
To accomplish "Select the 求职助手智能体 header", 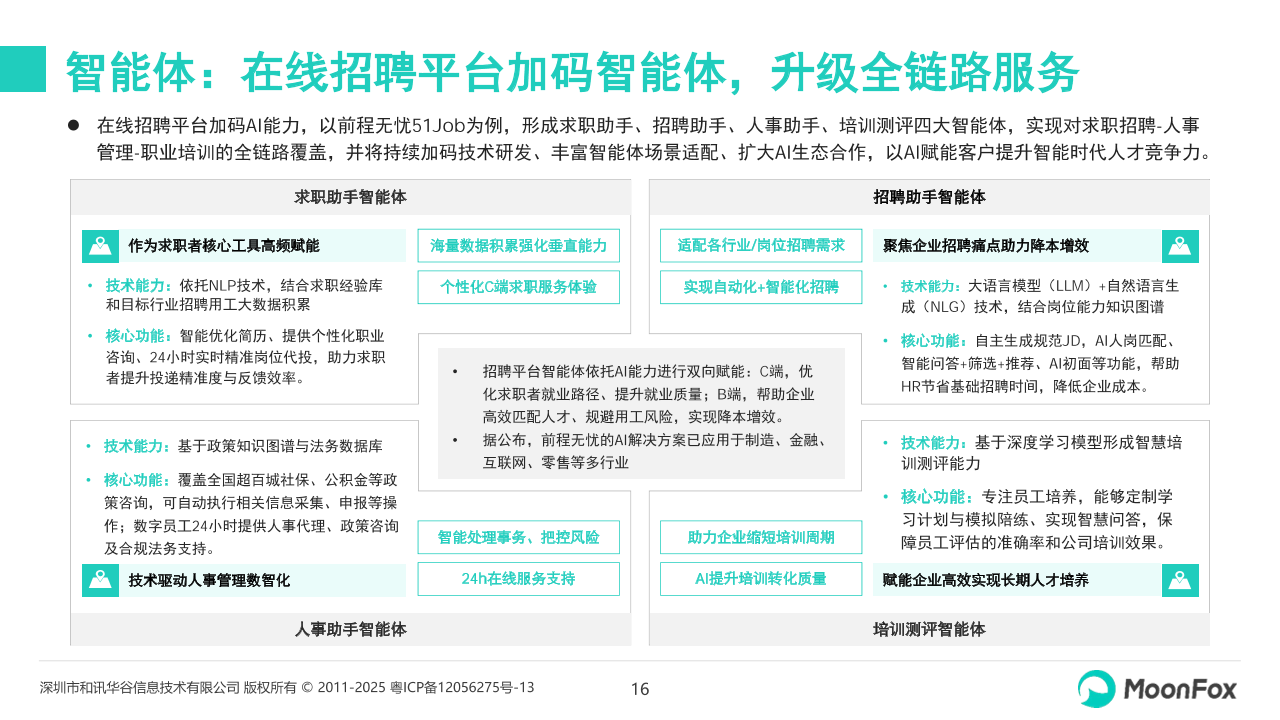I will pos(350,197).
